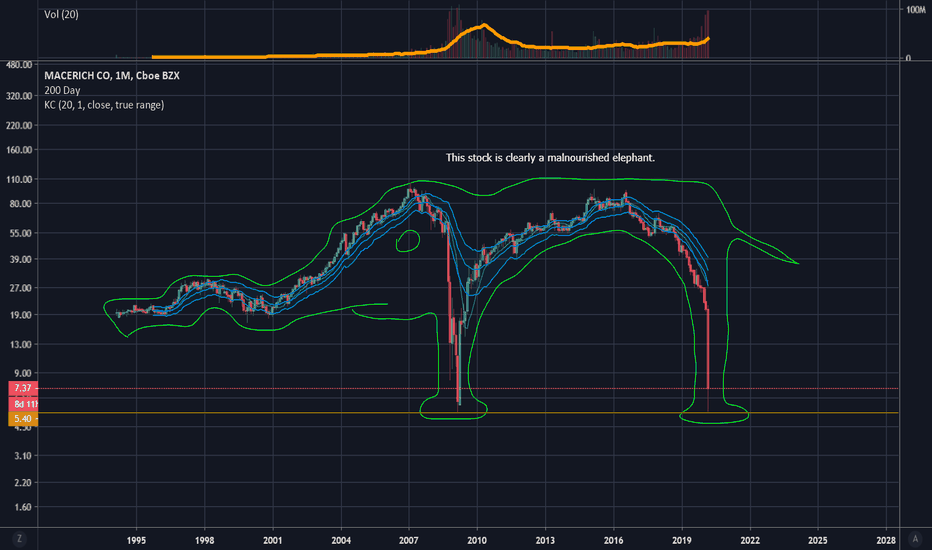
Task: Click the Z button at the chart's bottom-left corner
Action: pos(19,539)
